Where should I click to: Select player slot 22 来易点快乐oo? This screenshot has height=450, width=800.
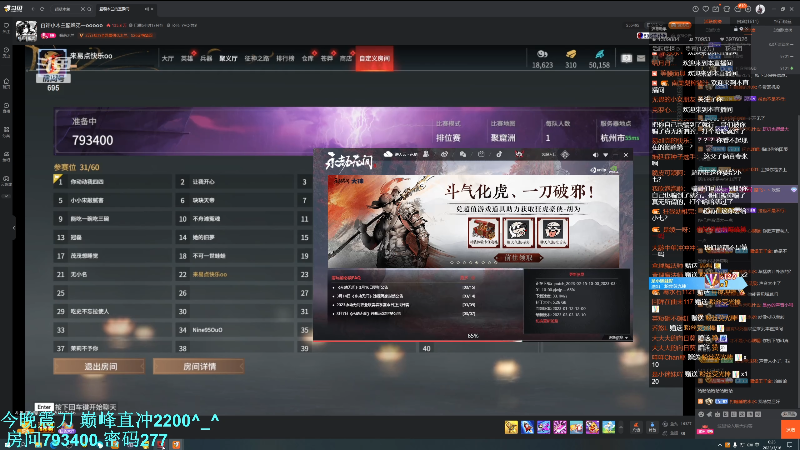click(x=235, y=274)
